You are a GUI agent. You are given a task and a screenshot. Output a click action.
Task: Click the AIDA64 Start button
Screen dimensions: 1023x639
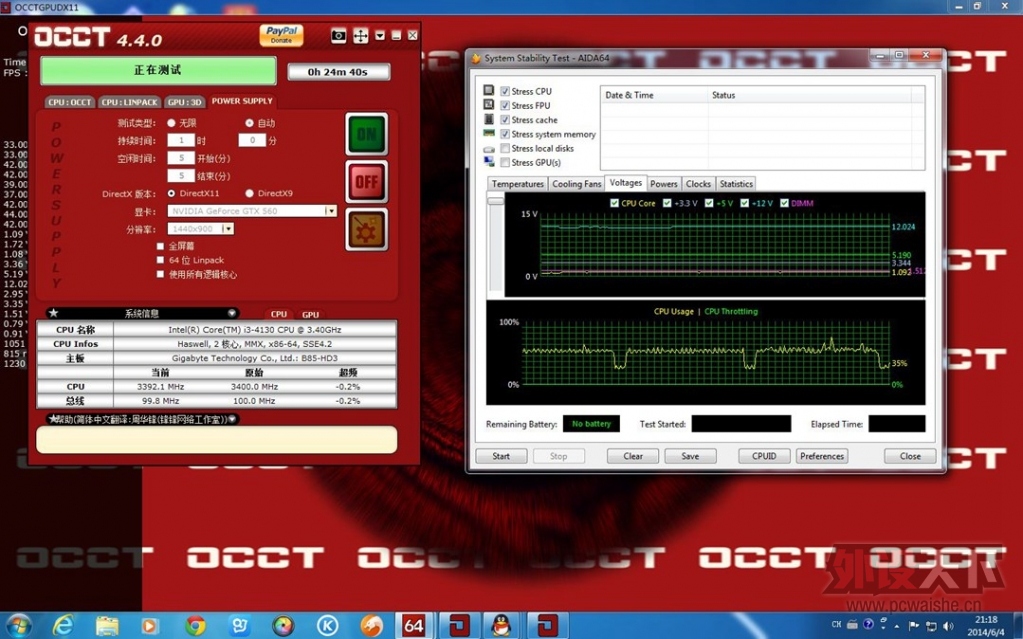click(x=501, y=456)
